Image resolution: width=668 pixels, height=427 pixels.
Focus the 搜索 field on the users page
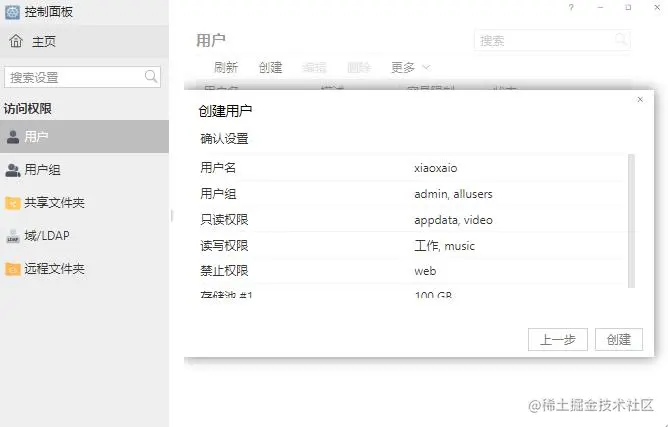pos(552,40)
